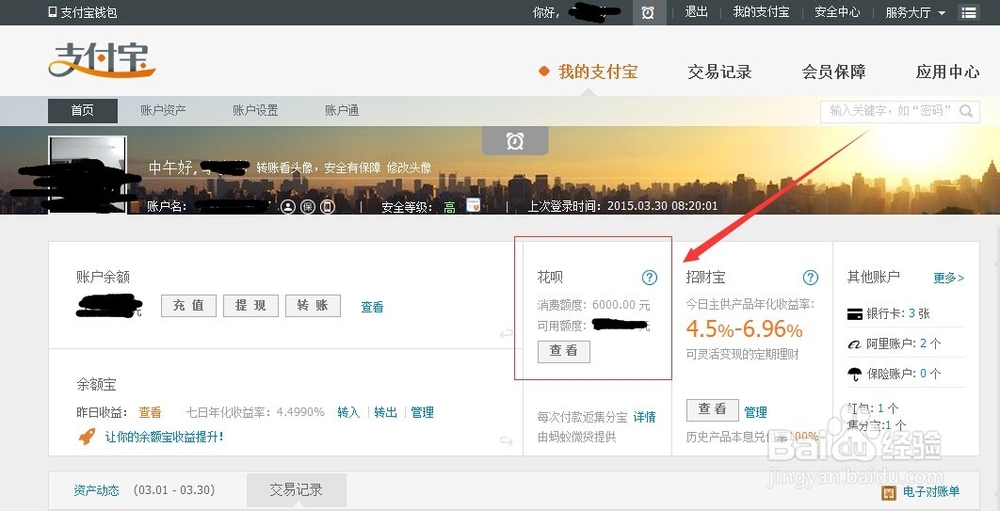Open the 交易记录 main menu
The height and width of the screenshot is (511, 1000).
point(719,71)
